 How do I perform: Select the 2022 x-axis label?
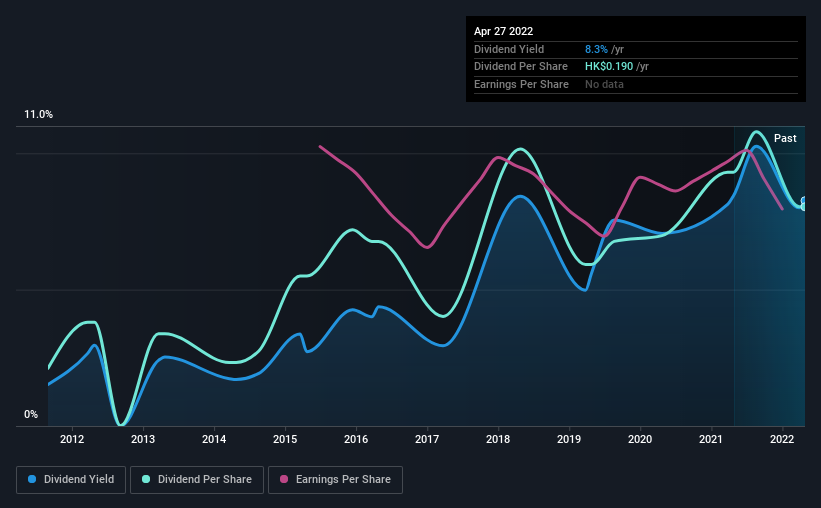782,439
